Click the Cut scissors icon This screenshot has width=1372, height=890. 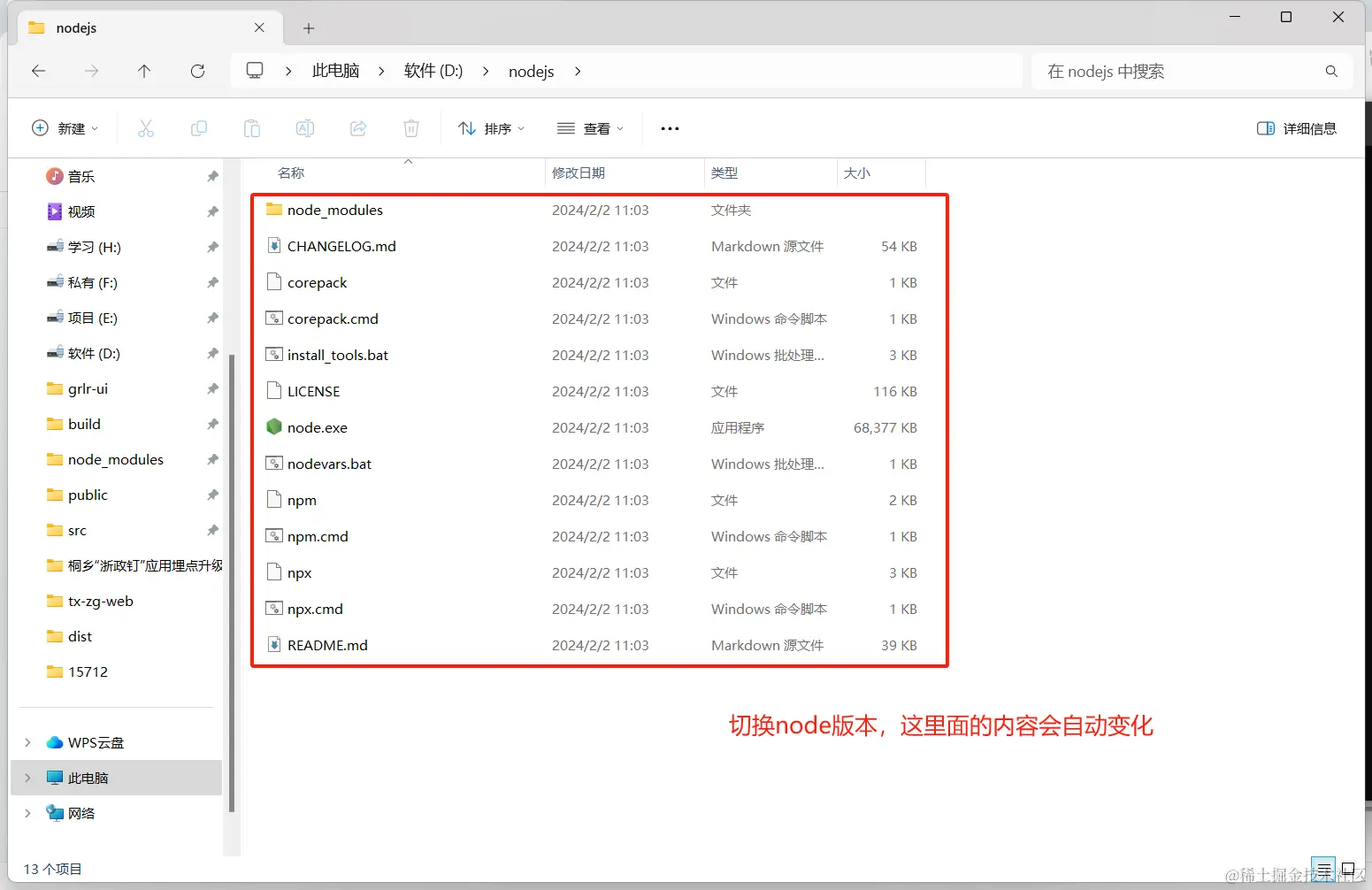click(x=146, y=128)
